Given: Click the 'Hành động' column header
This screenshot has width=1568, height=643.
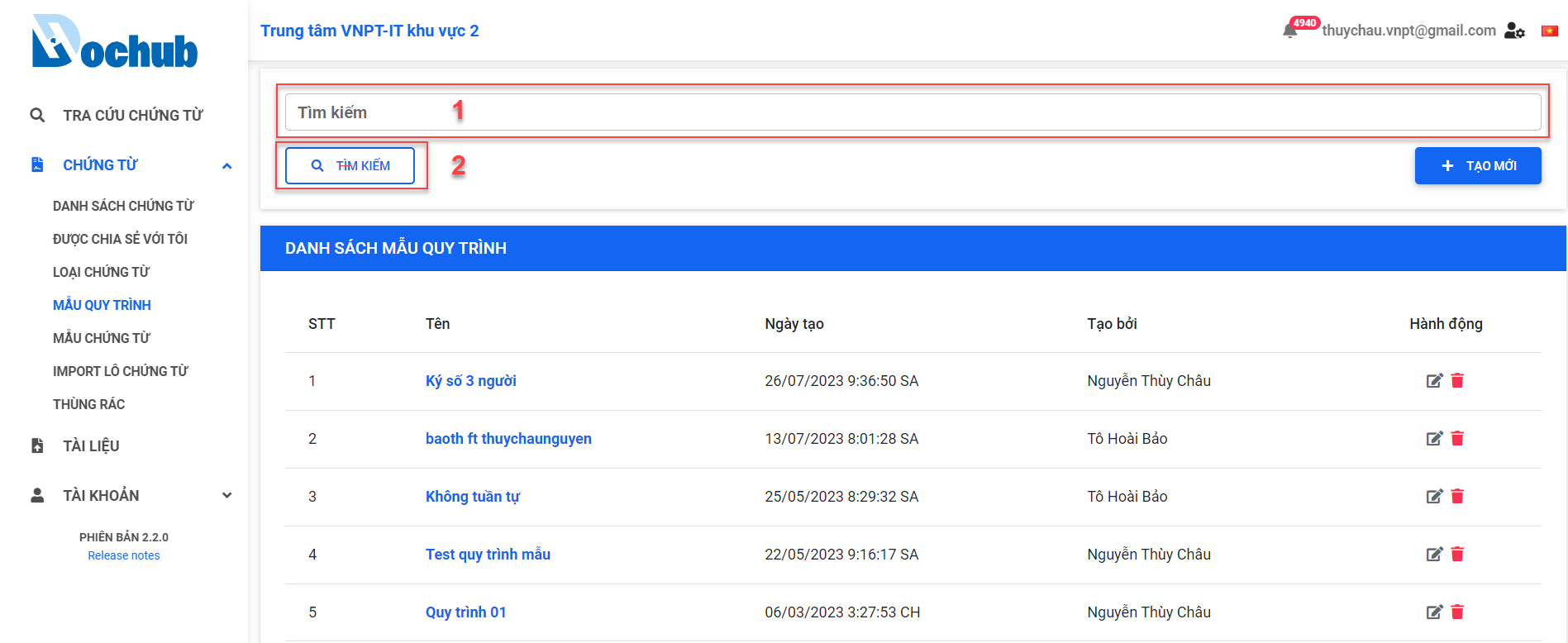Looking at the screenshot, I should [x=1446, y=324].
